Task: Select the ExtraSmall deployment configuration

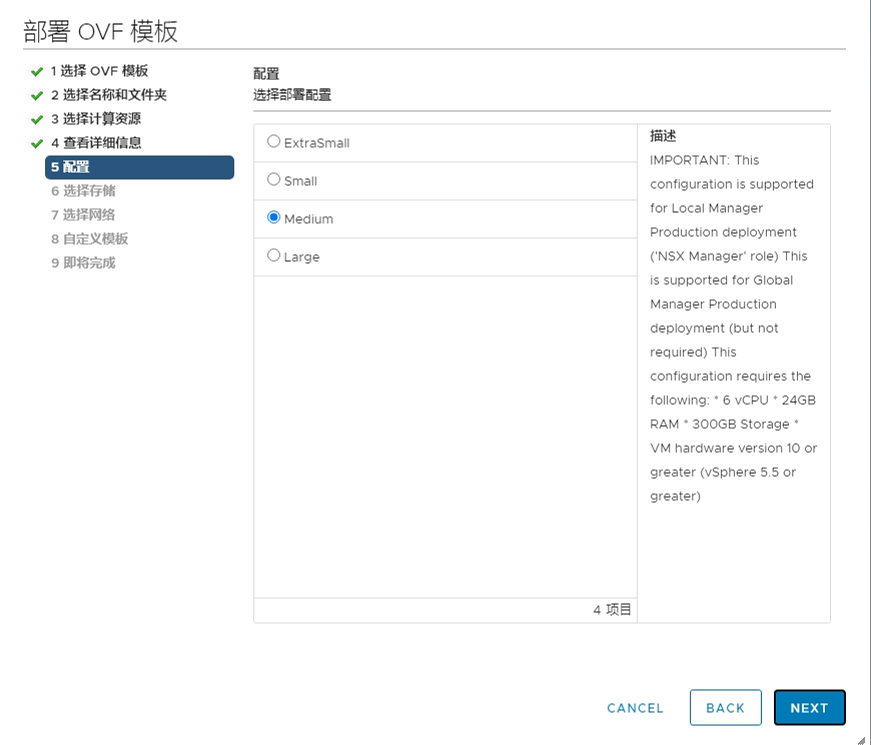Action: 274,142
